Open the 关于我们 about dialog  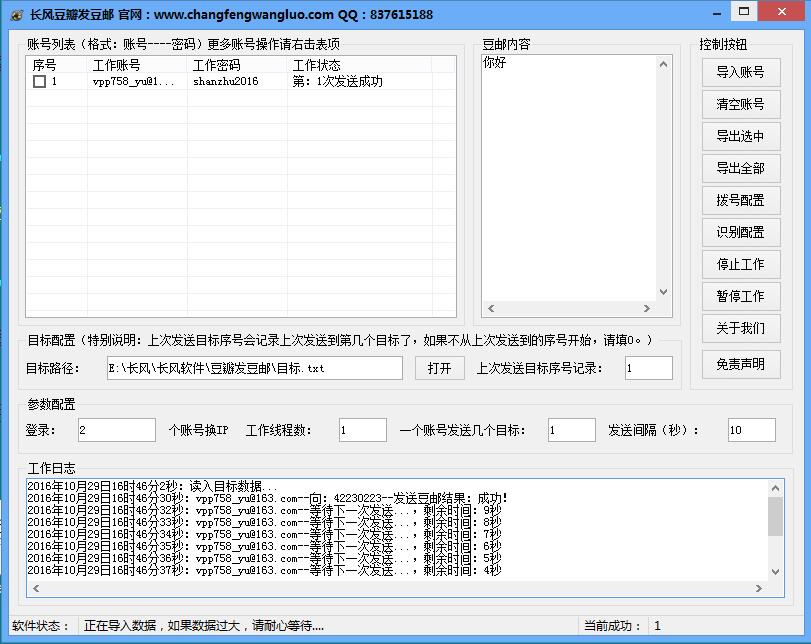coord(740,328)
